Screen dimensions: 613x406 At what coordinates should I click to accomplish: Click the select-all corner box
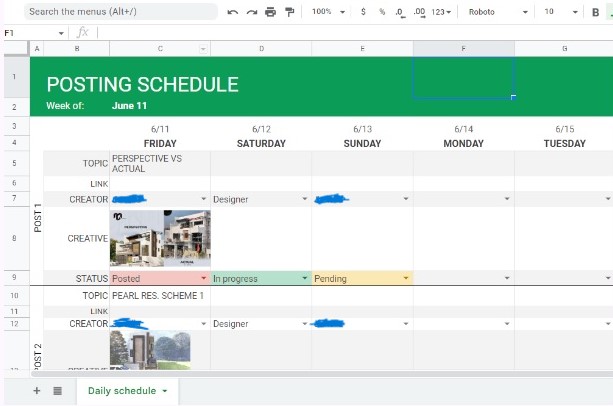[x=16, y=48]
